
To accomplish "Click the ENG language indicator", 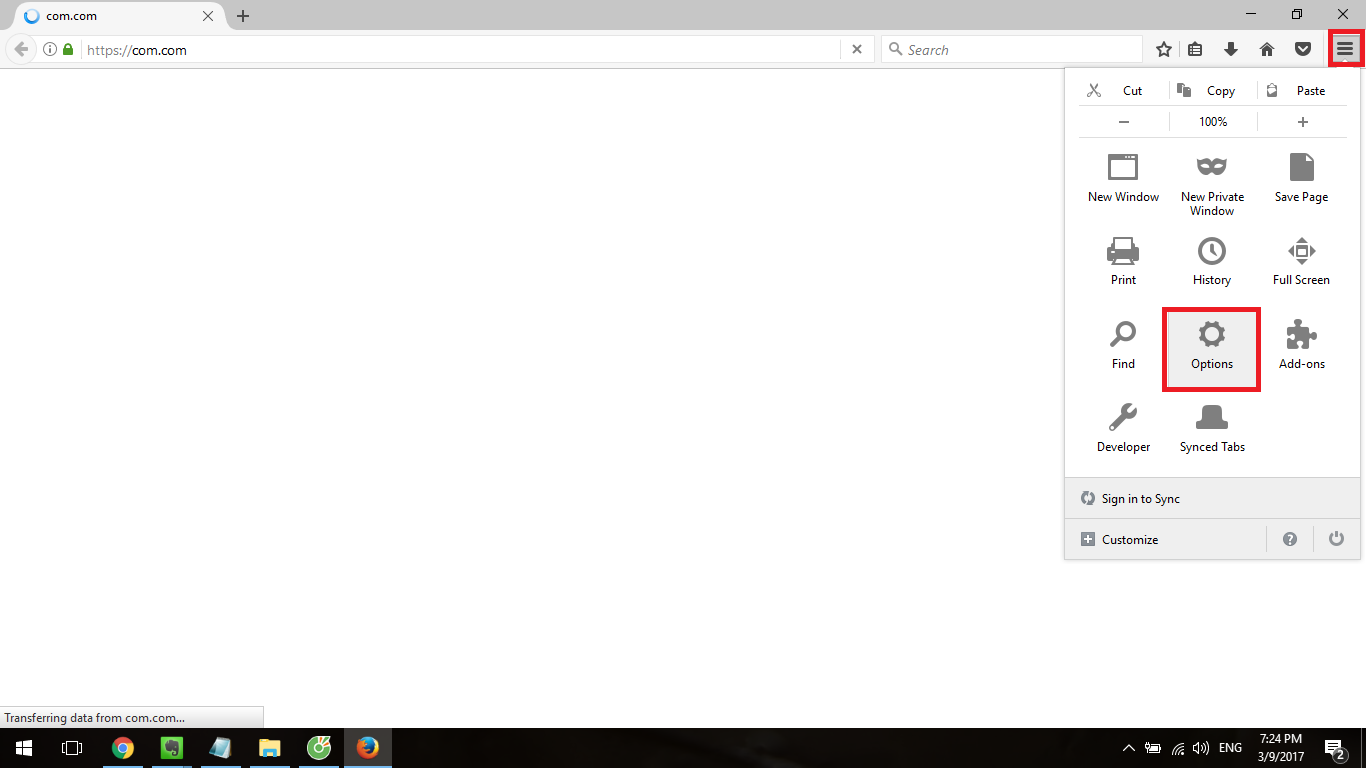I will tap(1231, 748).
